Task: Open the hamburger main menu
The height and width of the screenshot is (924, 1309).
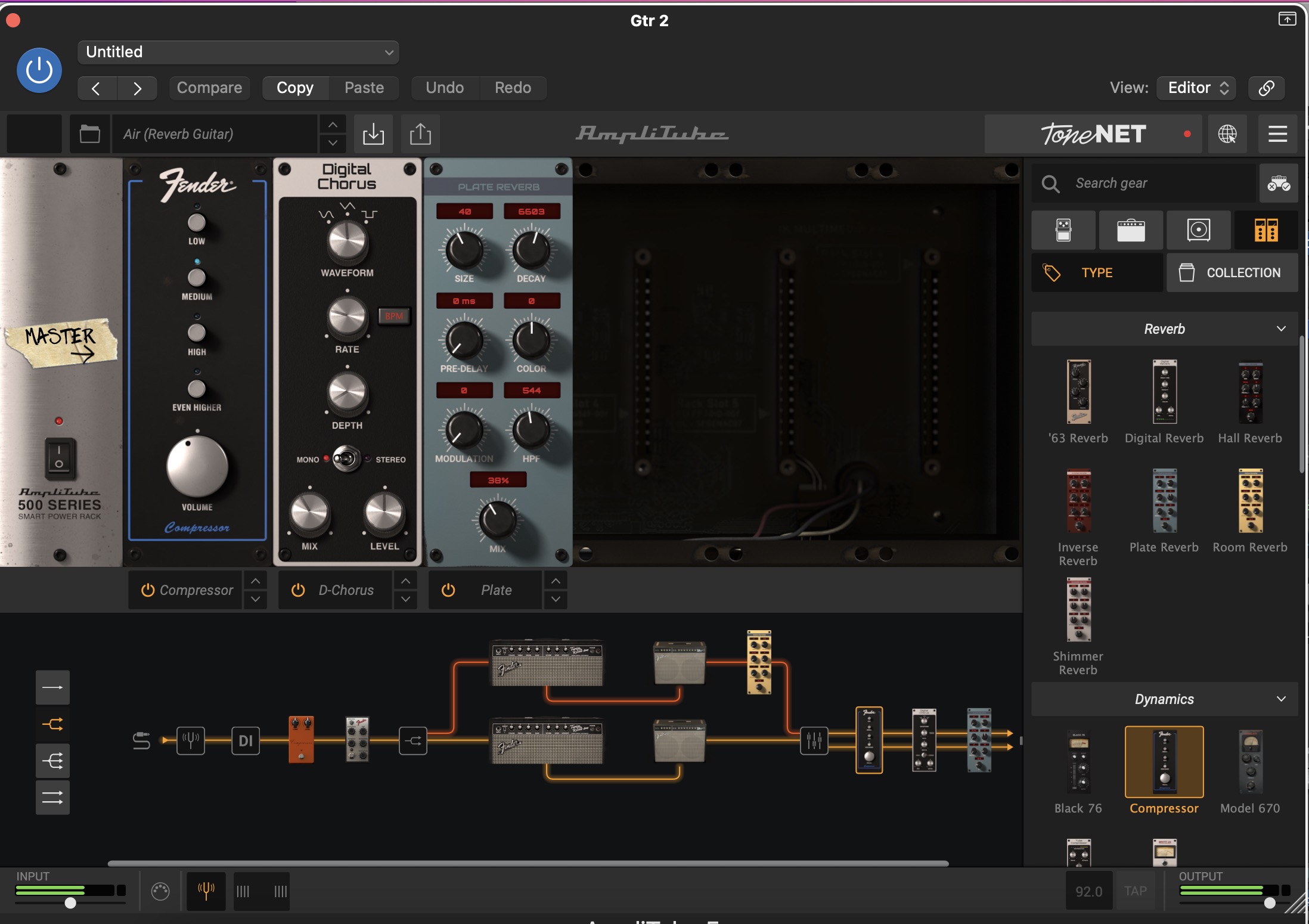Action: click(x=1277, y=134)
